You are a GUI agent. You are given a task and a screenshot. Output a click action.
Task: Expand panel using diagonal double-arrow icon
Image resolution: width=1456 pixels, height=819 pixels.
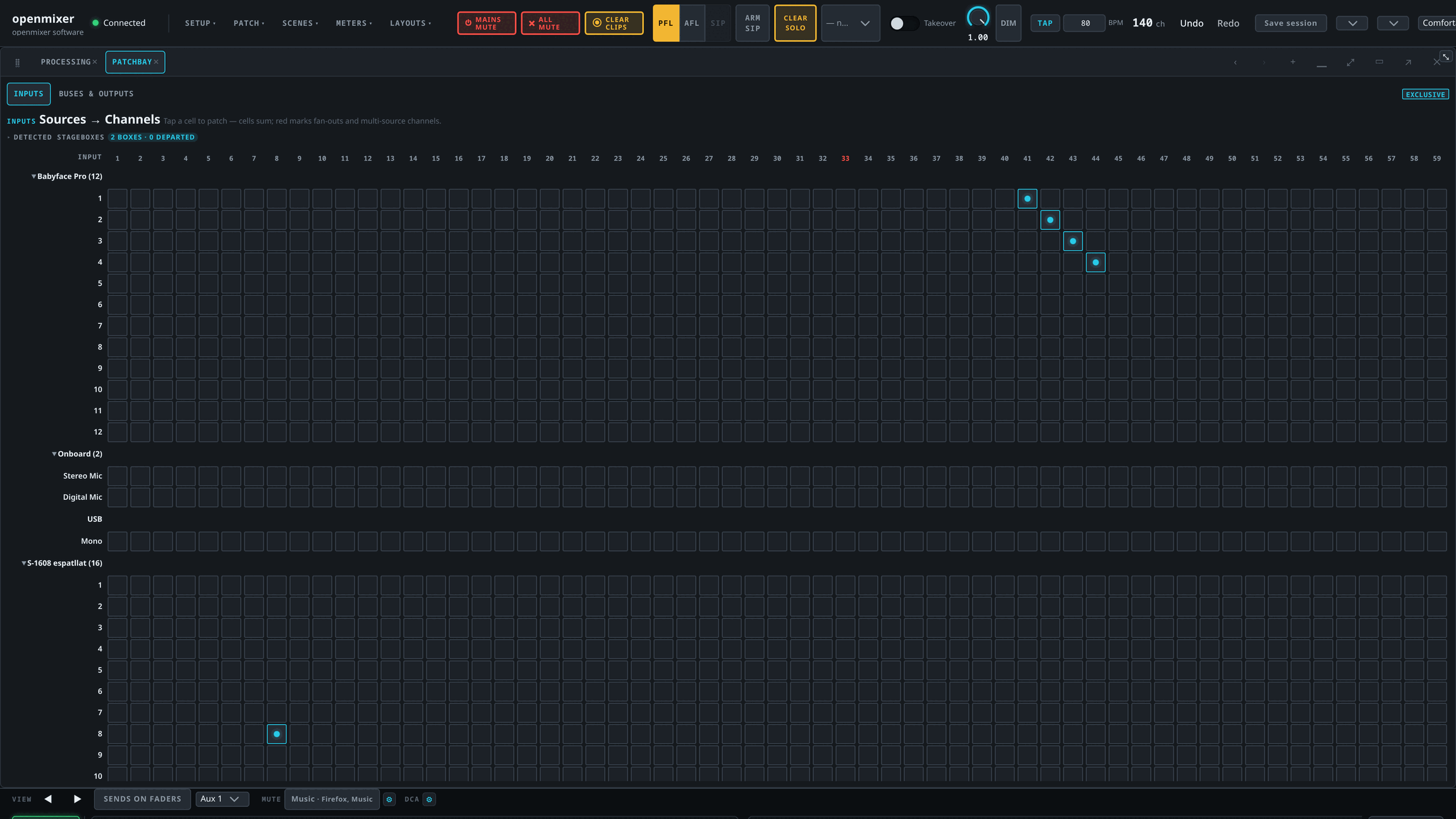pyautogui.click(x=1350, y=62)
